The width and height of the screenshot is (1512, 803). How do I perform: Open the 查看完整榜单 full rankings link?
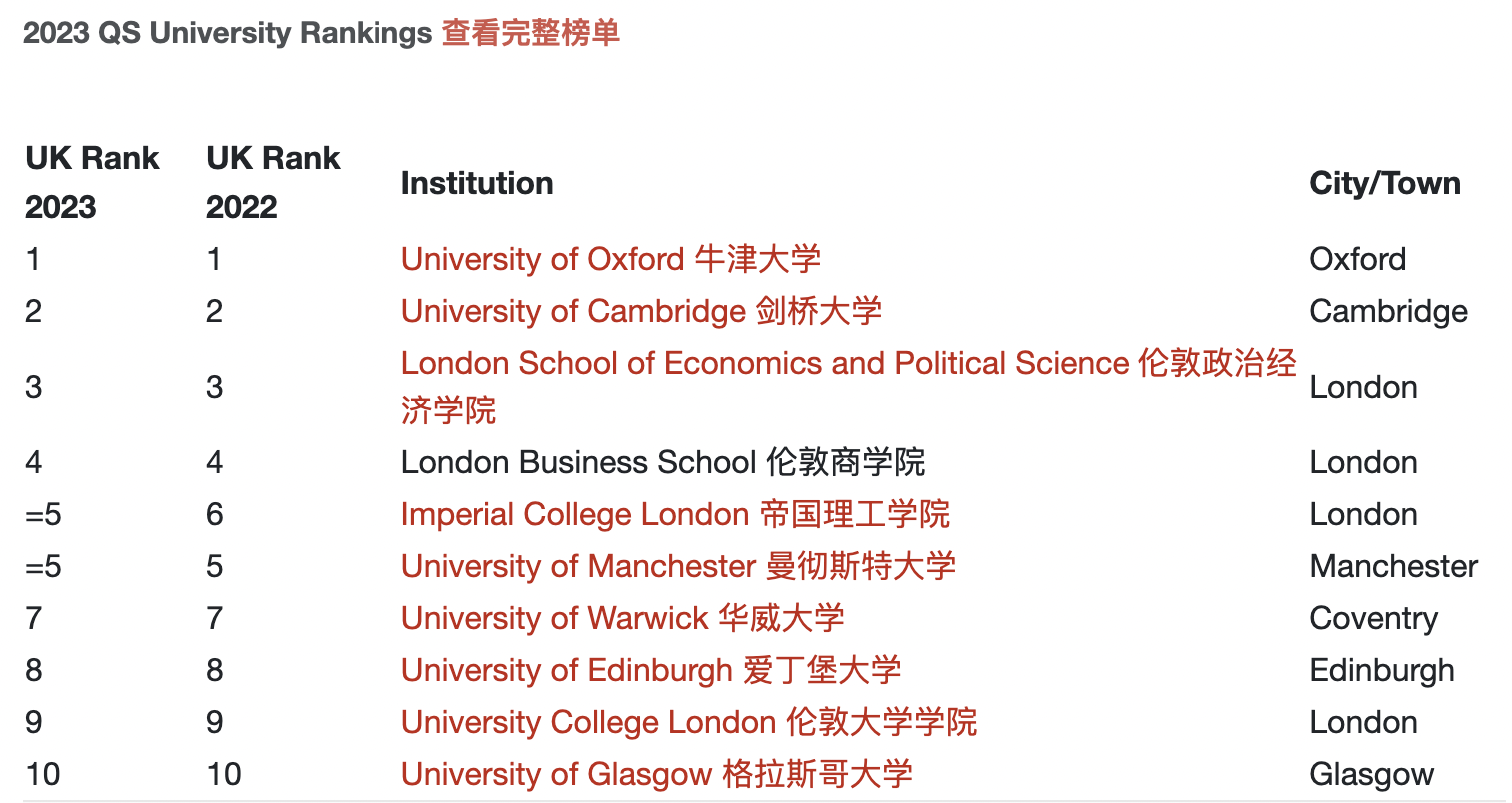pos(530,33)
